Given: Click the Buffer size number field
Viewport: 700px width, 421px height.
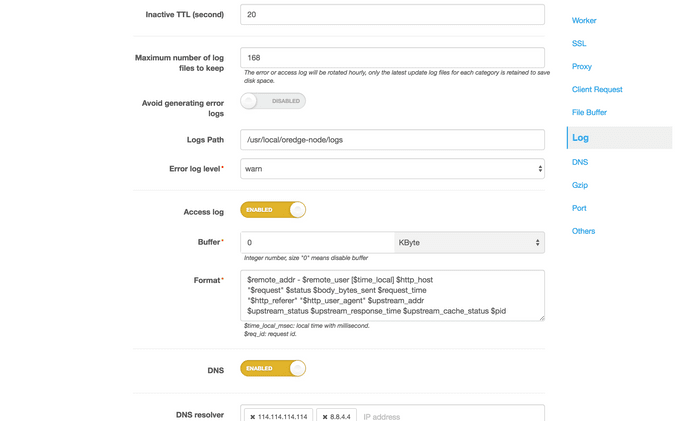Looking at the screenshot, I should click(317, 242).
